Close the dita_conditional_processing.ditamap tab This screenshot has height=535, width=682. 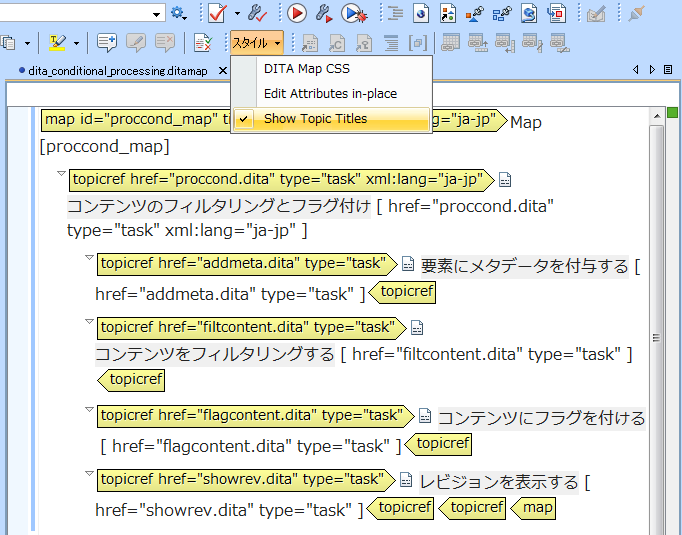pyautogui.click(x=223, y=70)
